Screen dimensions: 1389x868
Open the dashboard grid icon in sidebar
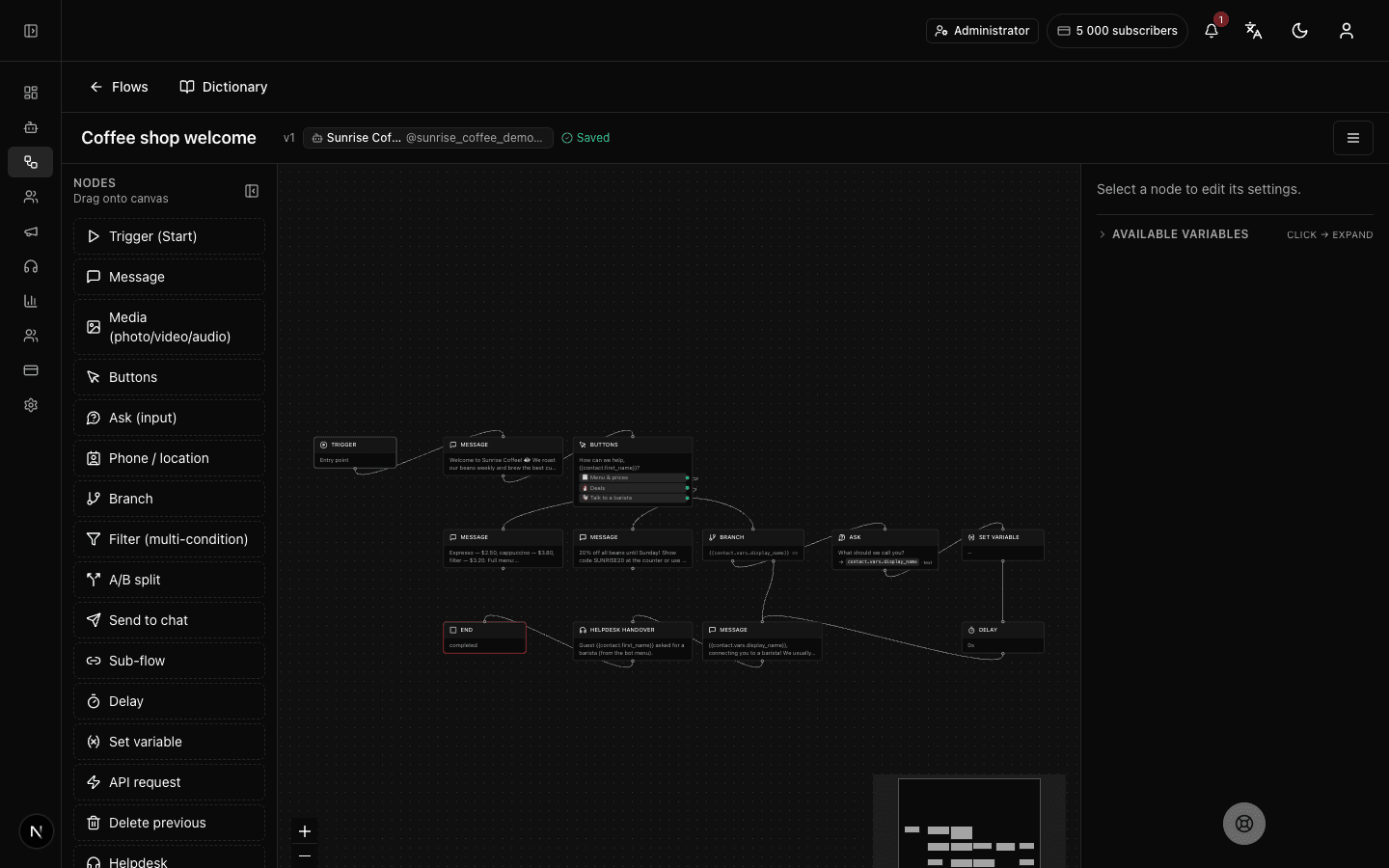(x=31, y=93)
